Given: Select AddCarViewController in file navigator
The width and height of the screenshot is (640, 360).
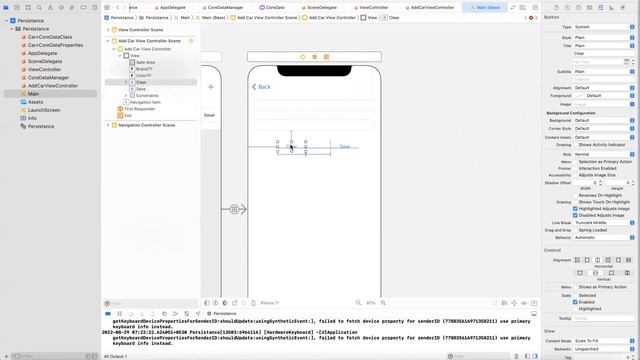Looking at the screenshot, I should tap(53, 86).
